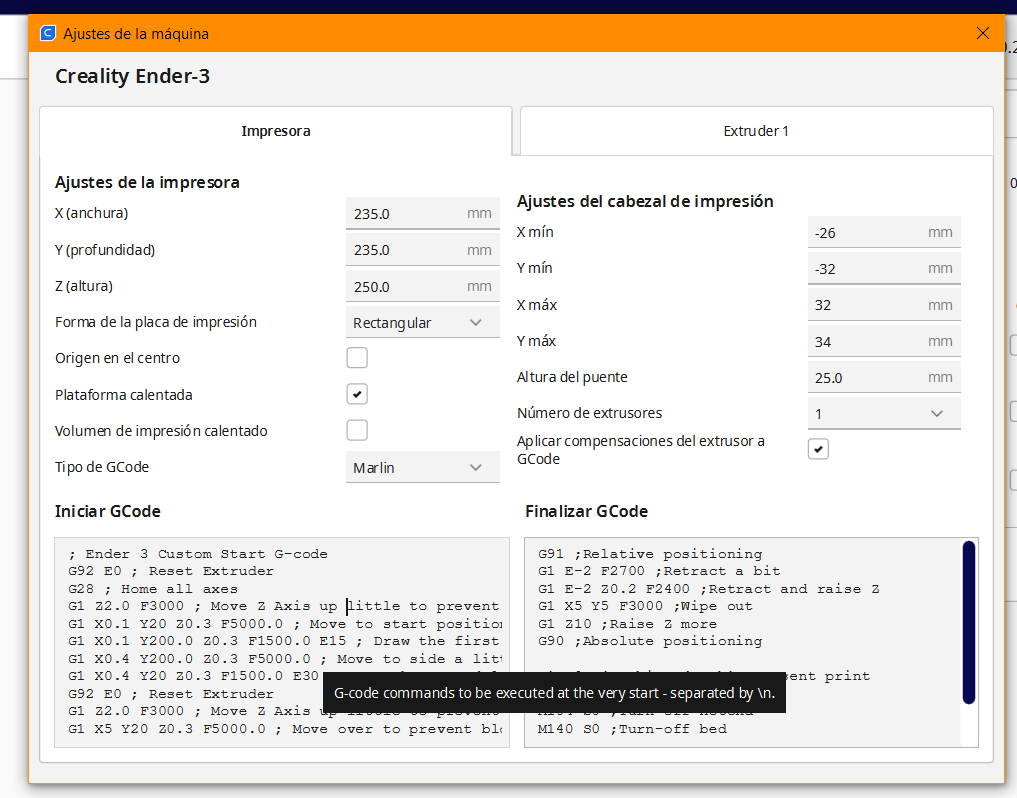Open the Tipo de GCode dropdown
Viewport: 1017px width, 798px height.
coord(422,467)
